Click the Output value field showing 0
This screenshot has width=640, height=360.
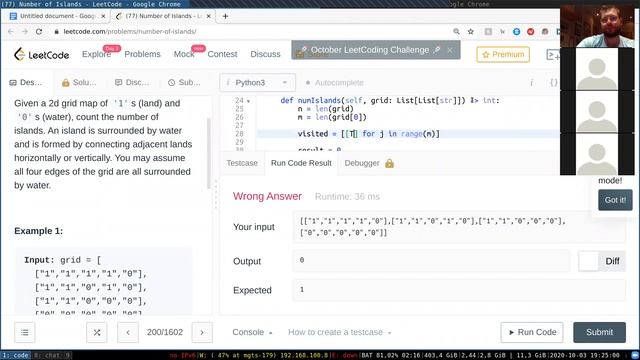(431, 261)
